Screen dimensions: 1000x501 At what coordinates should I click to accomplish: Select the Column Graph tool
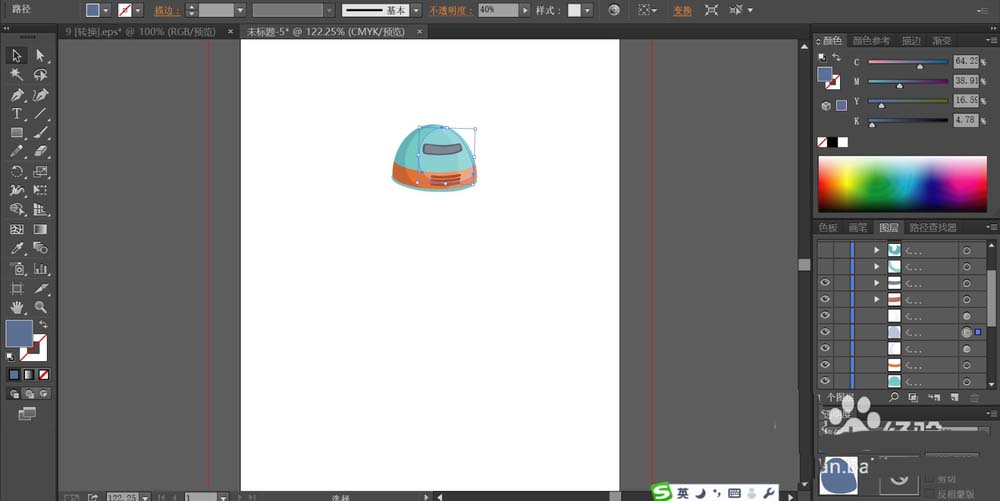point(40,268)
